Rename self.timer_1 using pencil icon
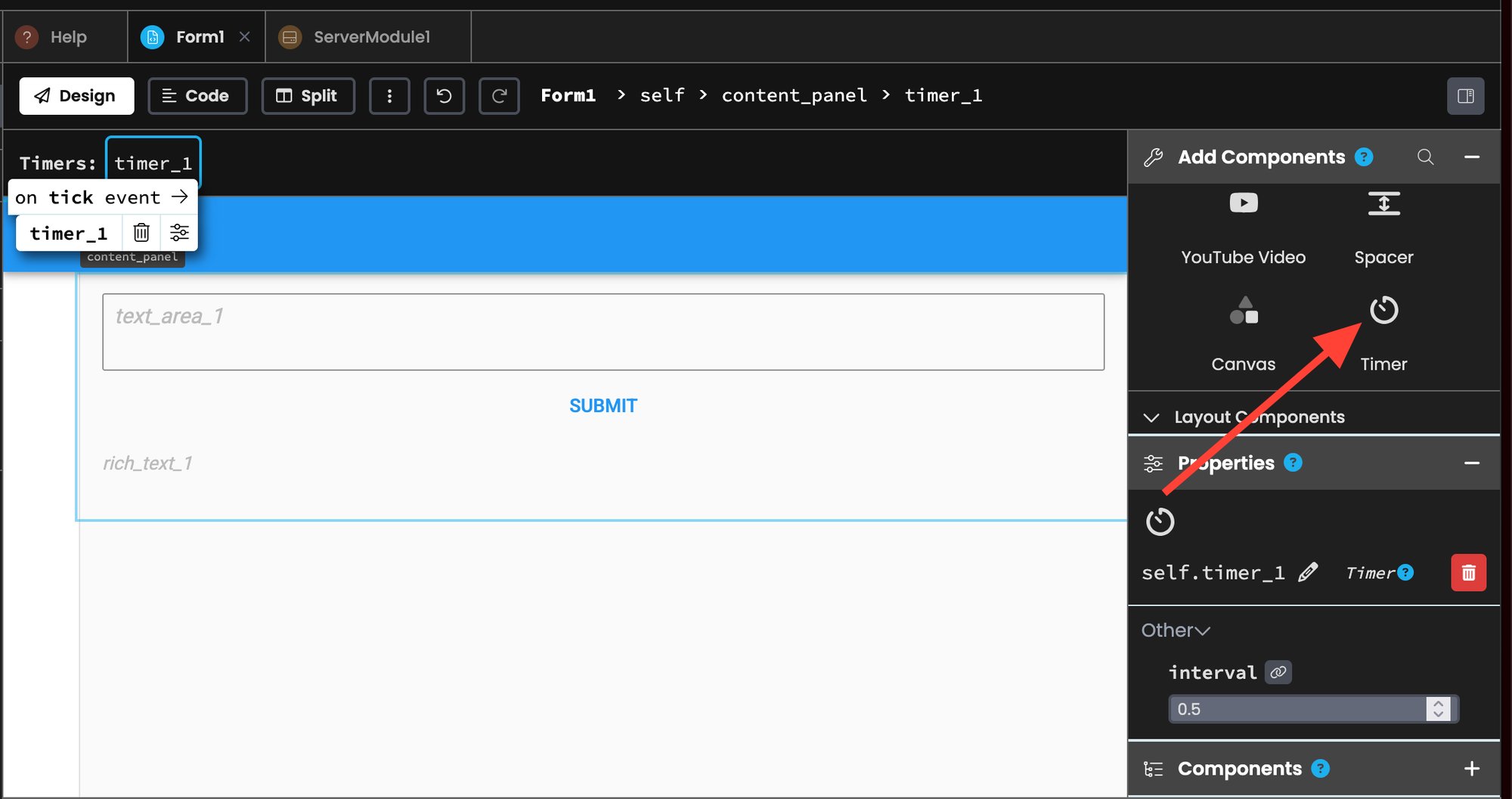 pyautogui.click(x=1308, y=572)
